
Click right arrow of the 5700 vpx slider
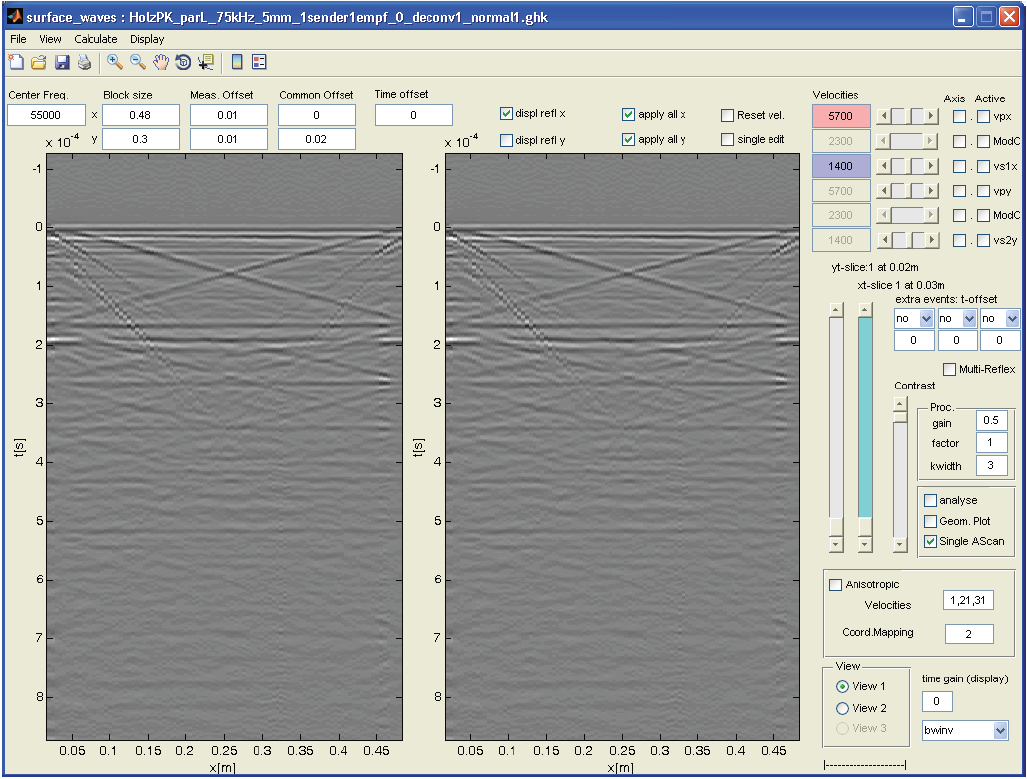(931, 117)
